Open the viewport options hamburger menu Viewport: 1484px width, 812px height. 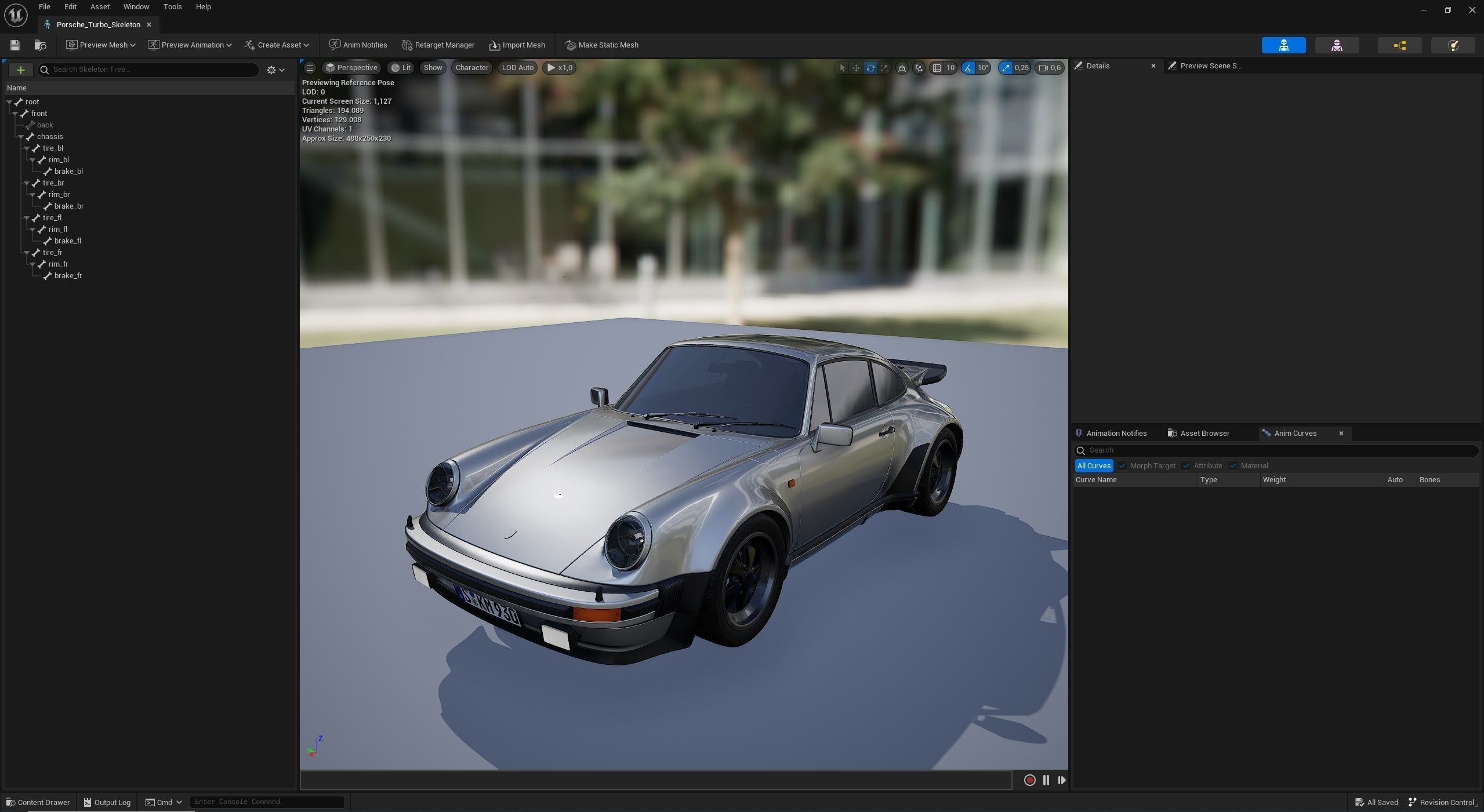click(x=310, y=68)
